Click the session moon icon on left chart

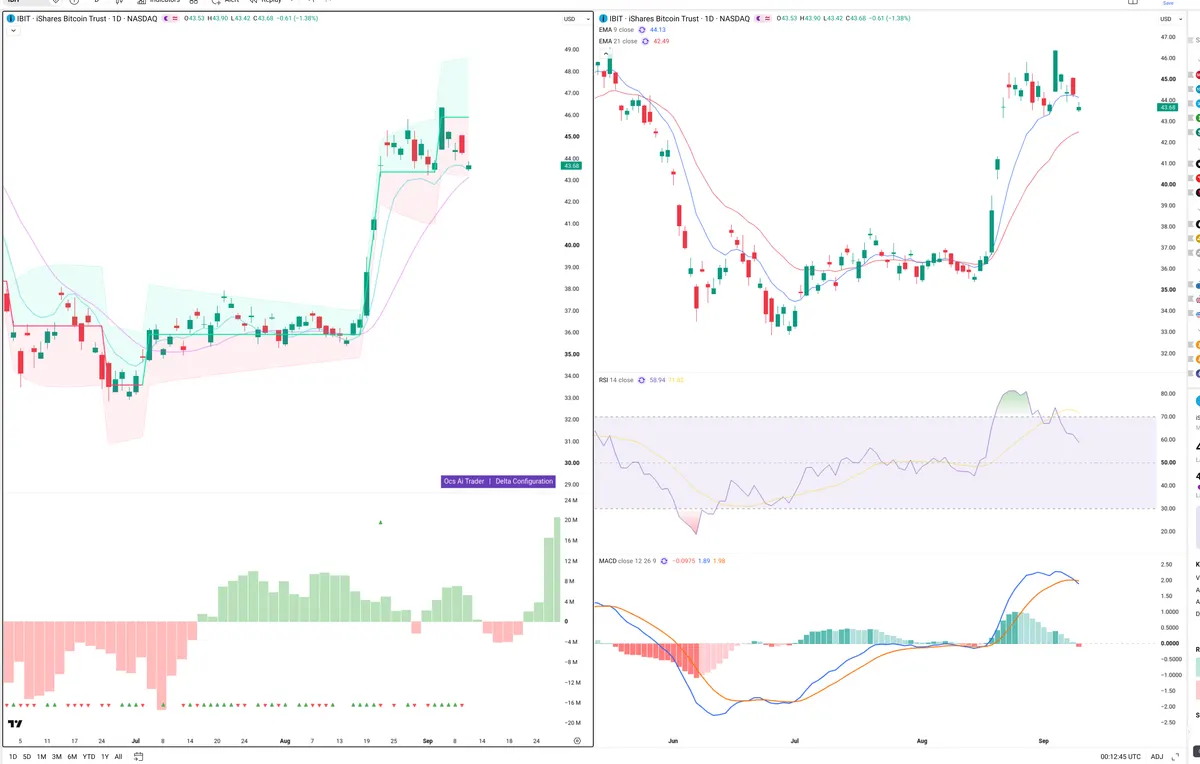click(166, 18)
